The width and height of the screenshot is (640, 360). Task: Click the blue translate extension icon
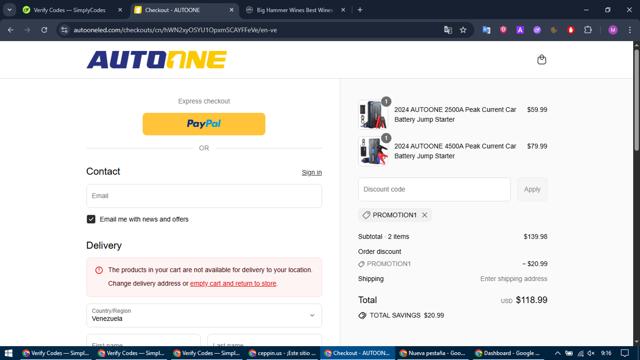(x=486, y=30)
